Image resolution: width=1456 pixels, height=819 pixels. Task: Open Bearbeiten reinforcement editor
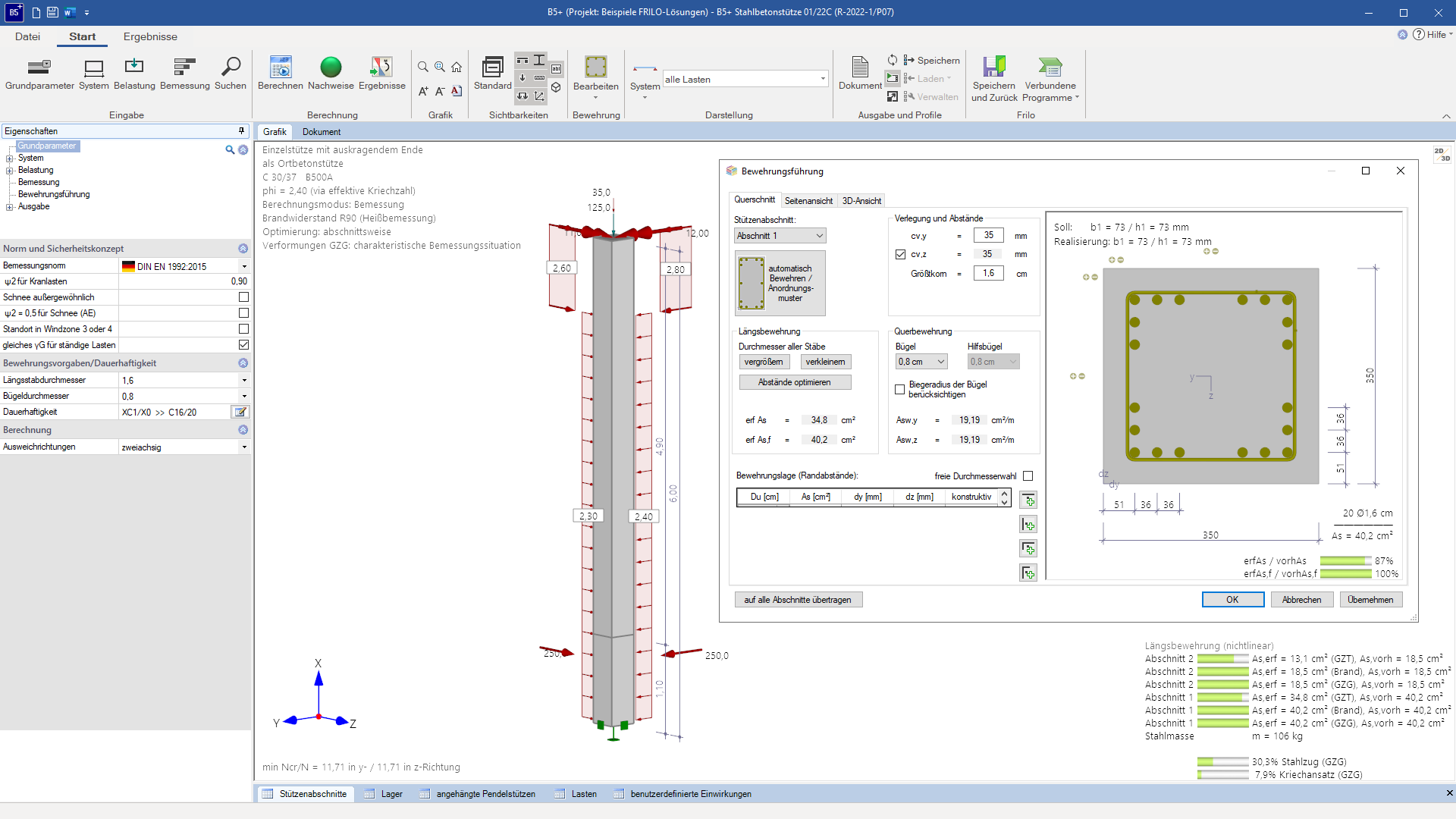(596, 76)
